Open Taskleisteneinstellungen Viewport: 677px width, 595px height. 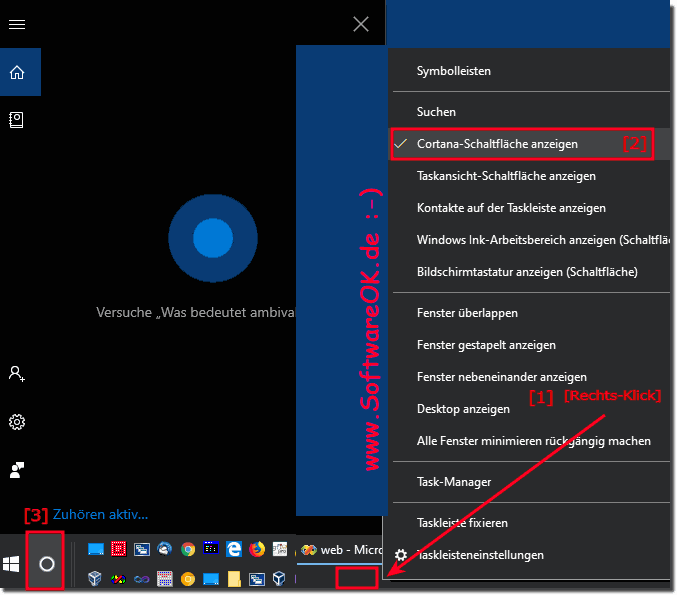[x=531, y=554]
